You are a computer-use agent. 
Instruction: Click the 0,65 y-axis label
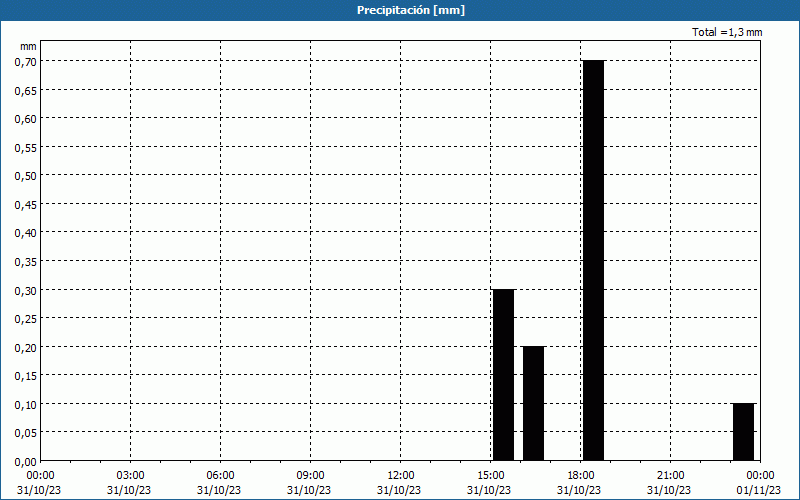pyautogui.click(x=25, y=91)
